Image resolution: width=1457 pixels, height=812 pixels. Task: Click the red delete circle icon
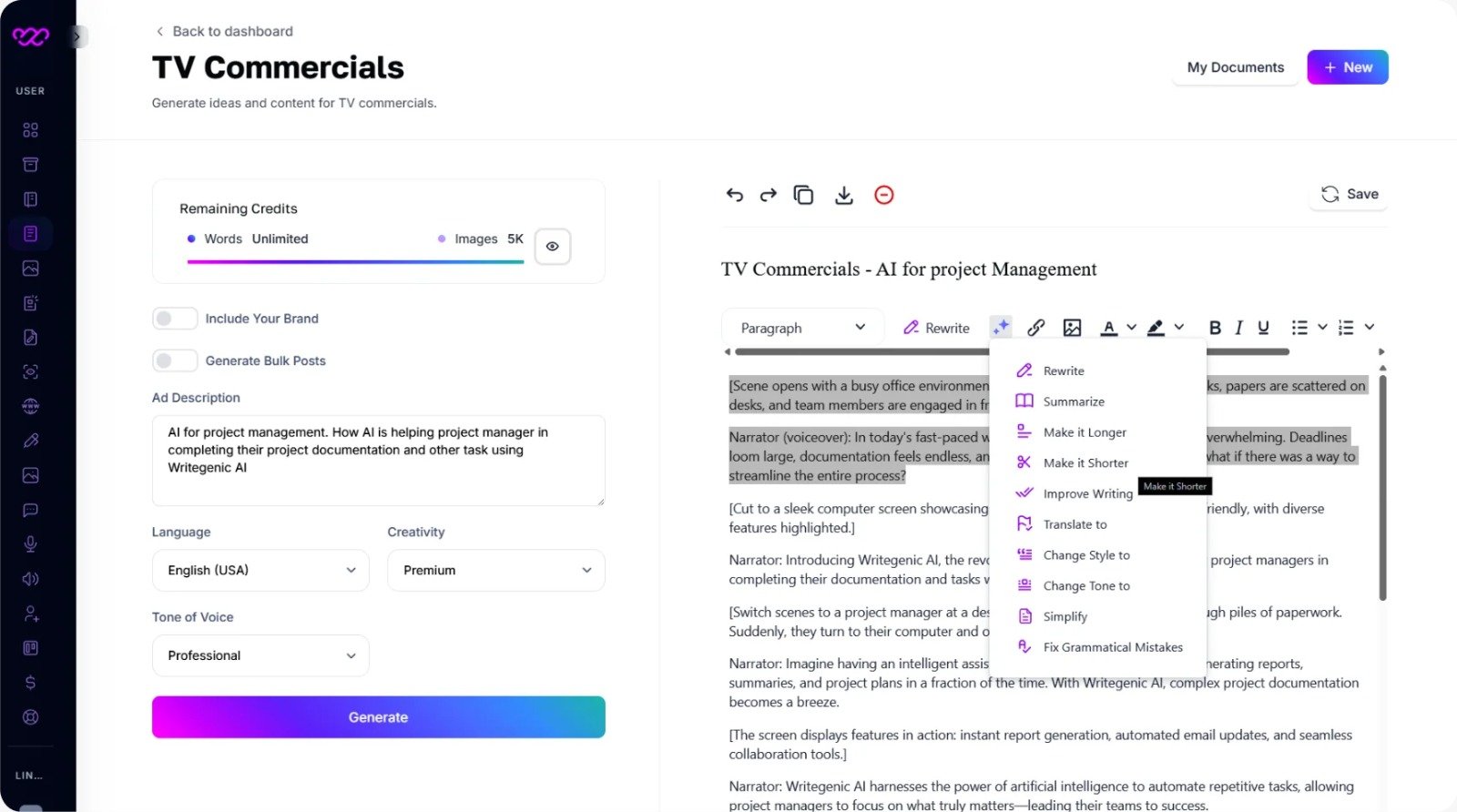(884, 195)
